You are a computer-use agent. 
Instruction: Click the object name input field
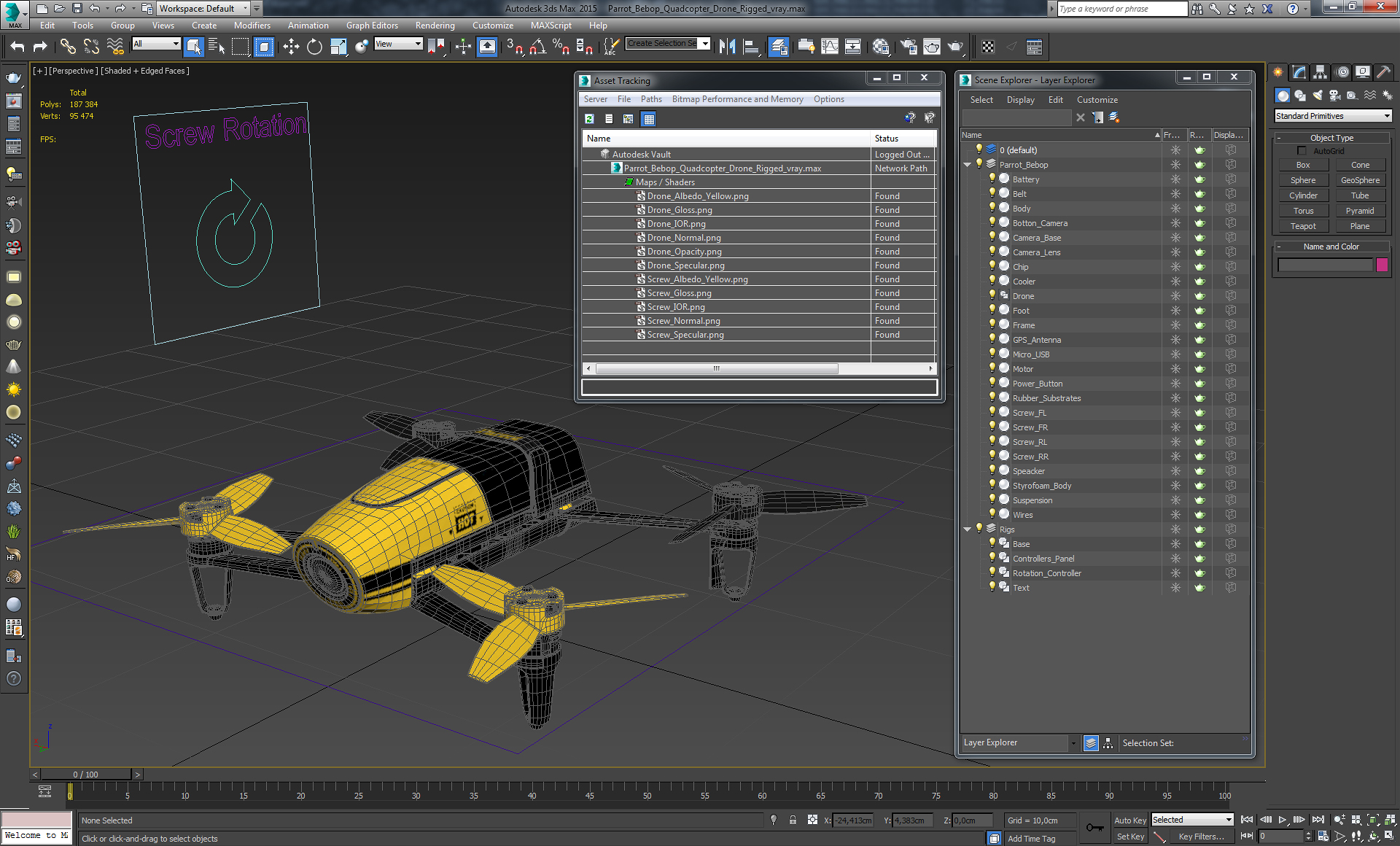(x=1325, y=265)
